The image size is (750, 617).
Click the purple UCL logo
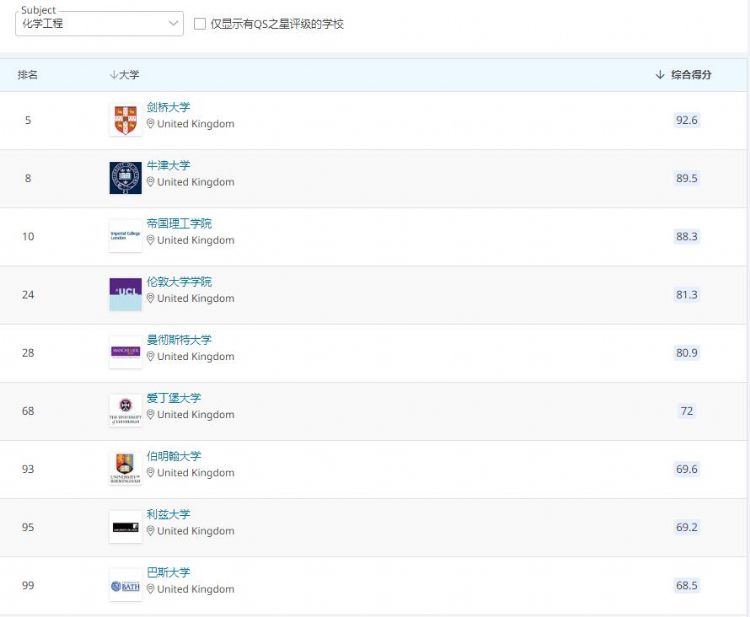click(125, 294)
